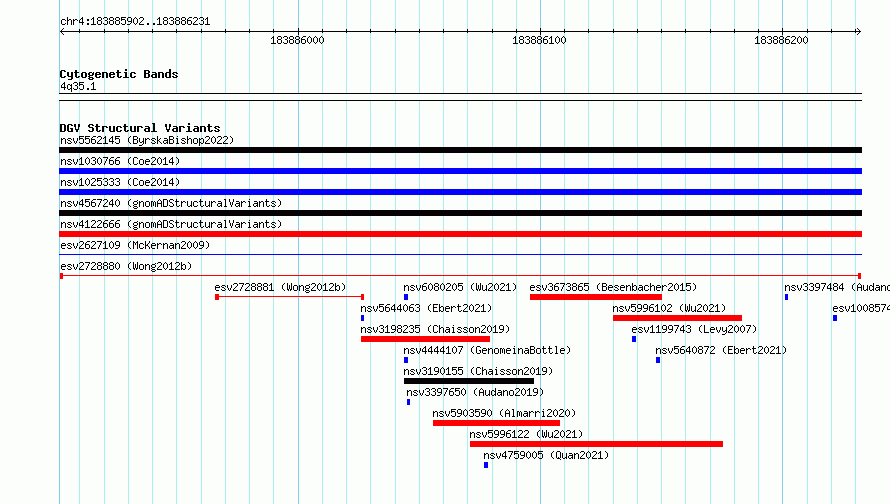Click the blue marker under nsv6080205
Screen dimensions: 890x504
click(x=406, y=297)
